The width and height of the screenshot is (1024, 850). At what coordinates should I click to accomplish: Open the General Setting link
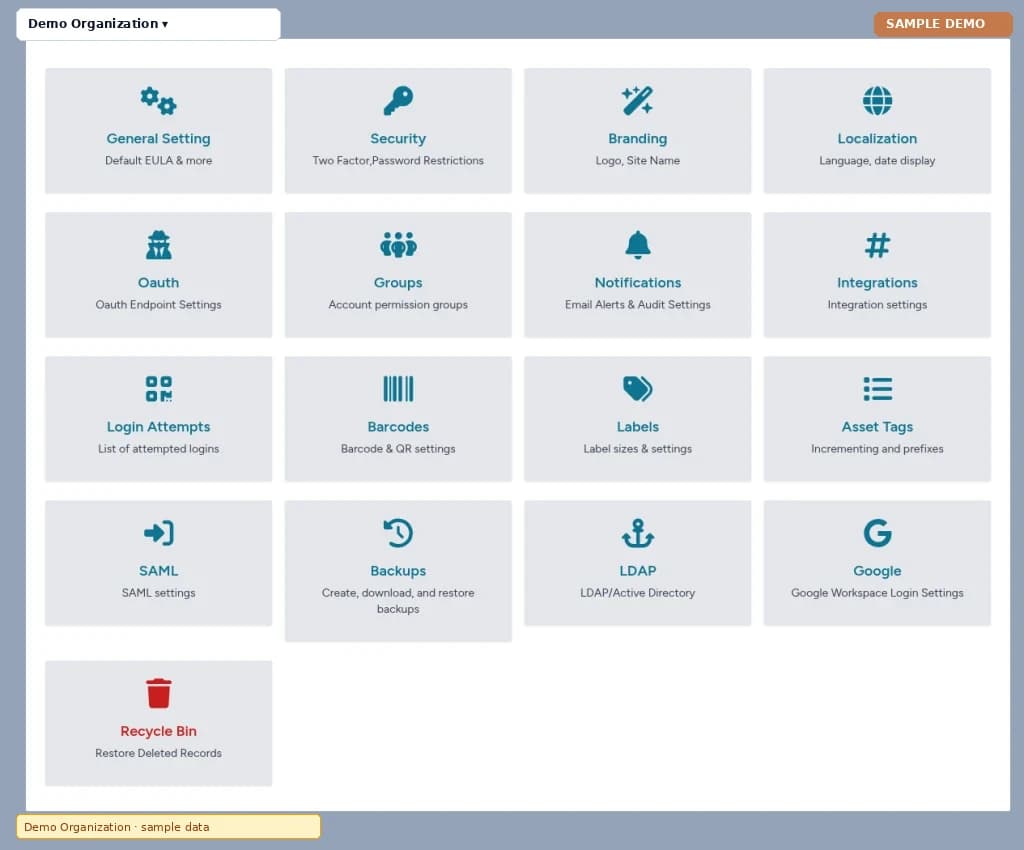tap(158, 138)
